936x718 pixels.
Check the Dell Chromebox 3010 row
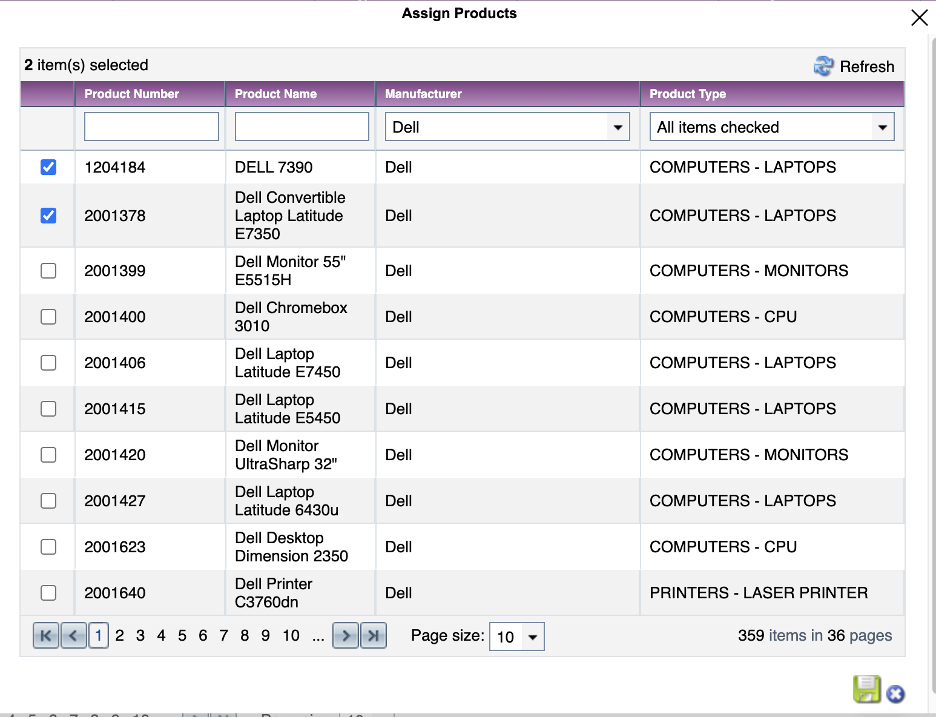[48, 317]
